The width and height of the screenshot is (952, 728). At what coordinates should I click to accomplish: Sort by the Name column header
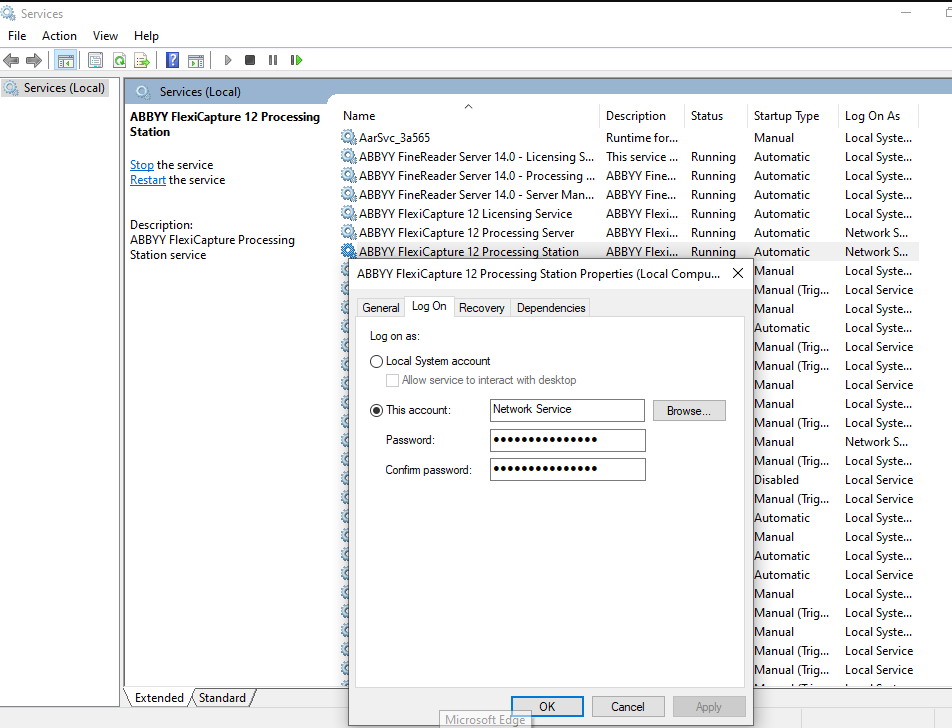[x=468, y=115]
